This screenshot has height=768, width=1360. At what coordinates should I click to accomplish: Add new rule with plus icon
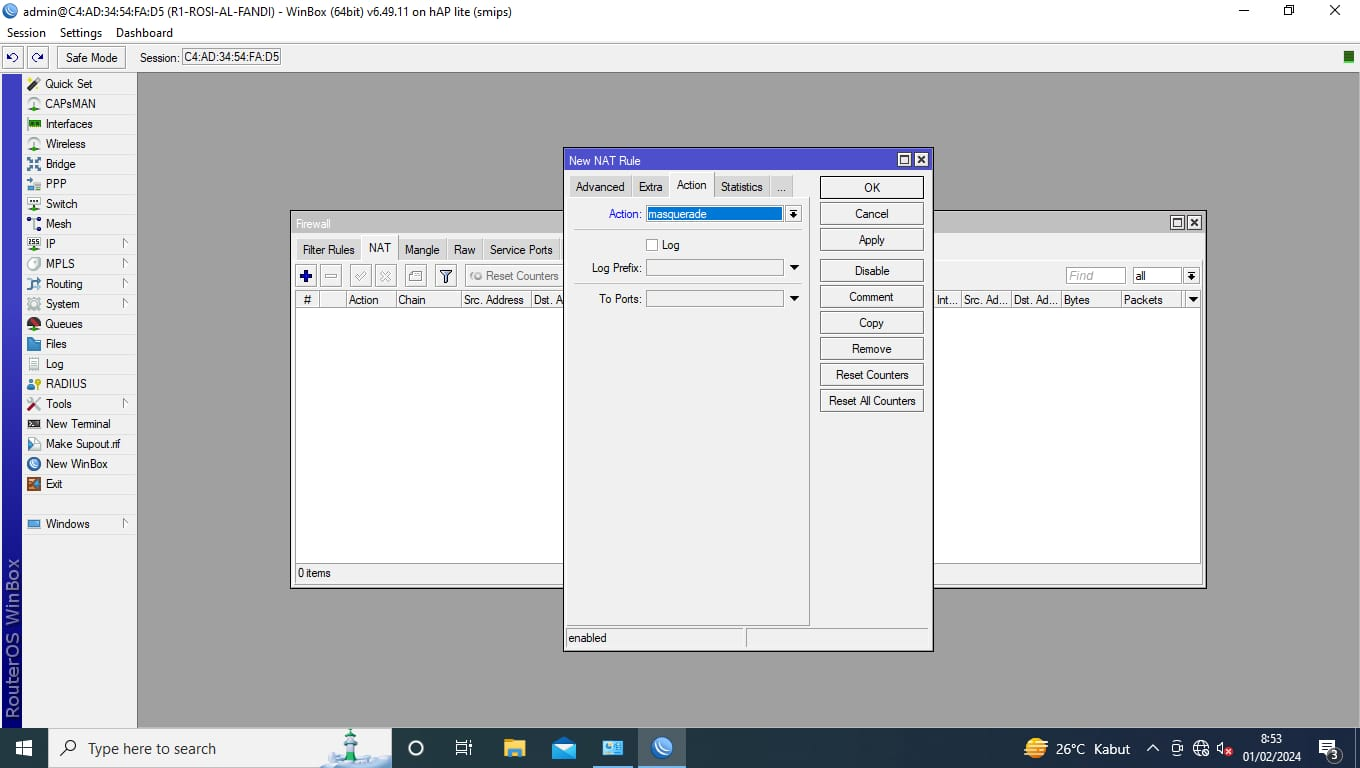[307, 276]
